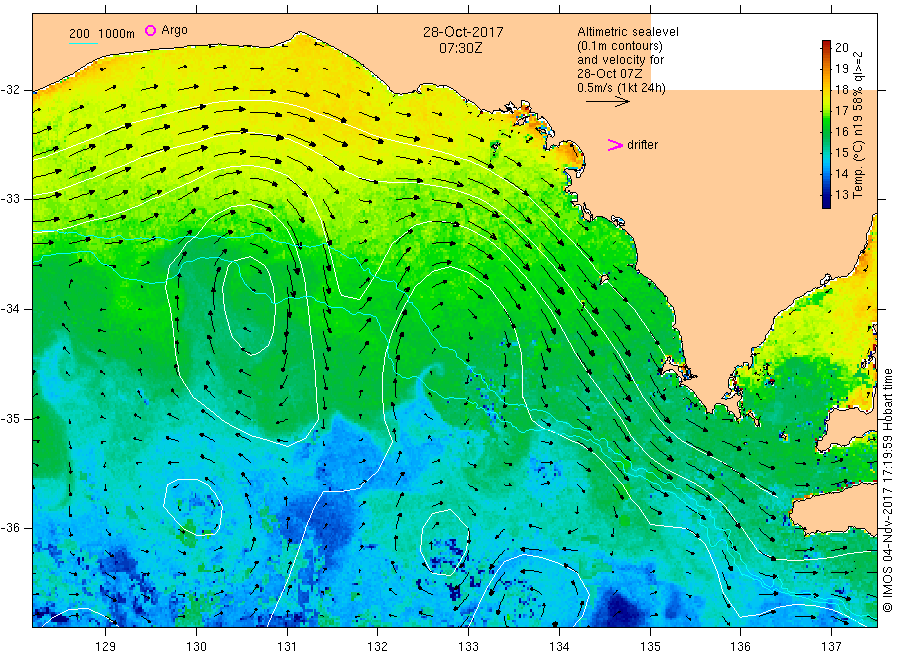Click color bar value 20
This screenshot has width=900, height=660.
pyautogui.click(x=841, y=48)
